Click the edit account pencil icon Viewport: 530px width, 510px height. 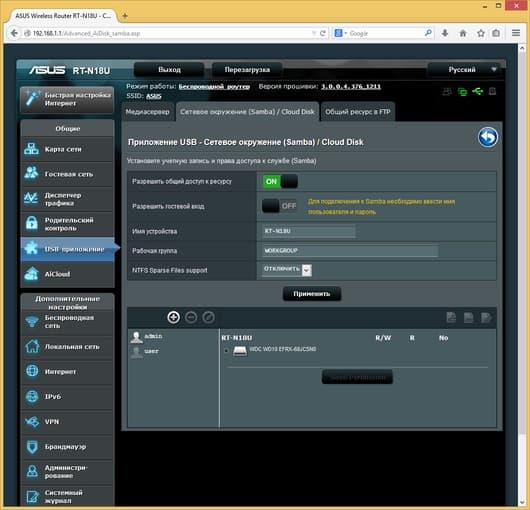pos(208,317)
